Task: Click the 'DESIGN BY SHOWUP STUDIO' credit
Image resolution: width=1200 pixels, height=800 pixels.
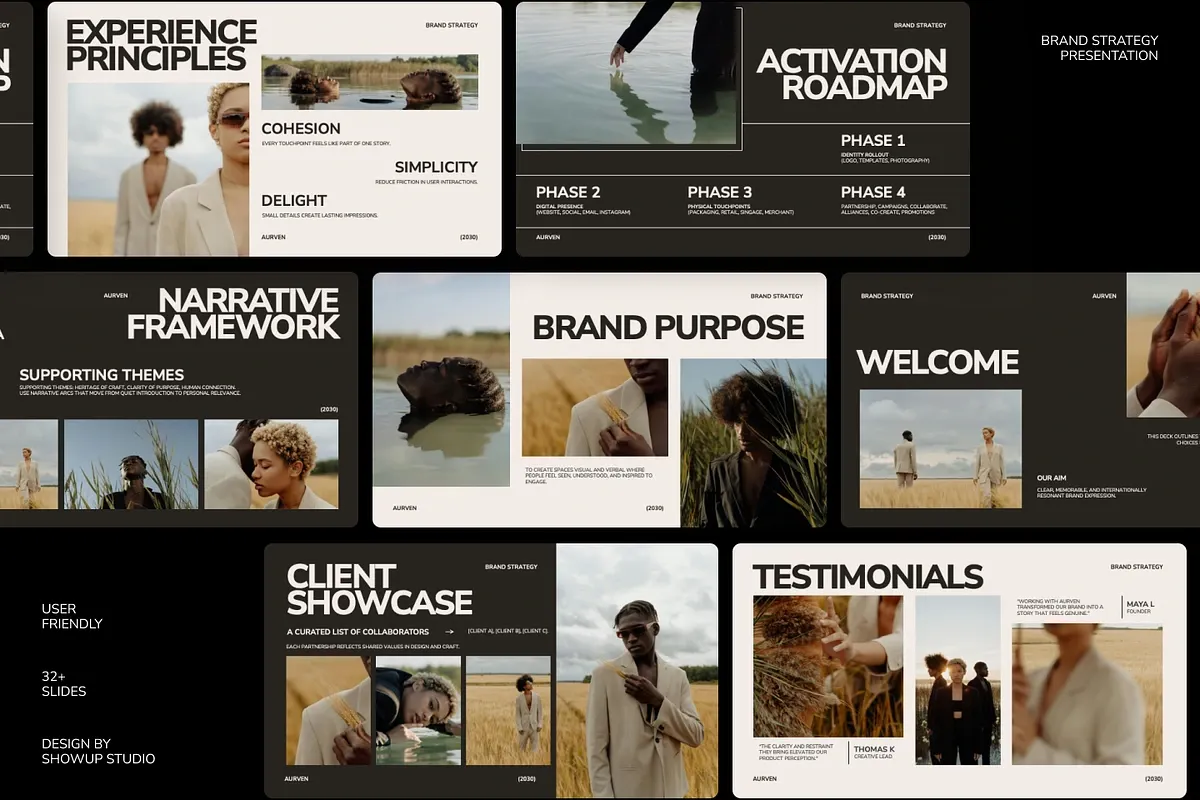Action: point(98,751)
